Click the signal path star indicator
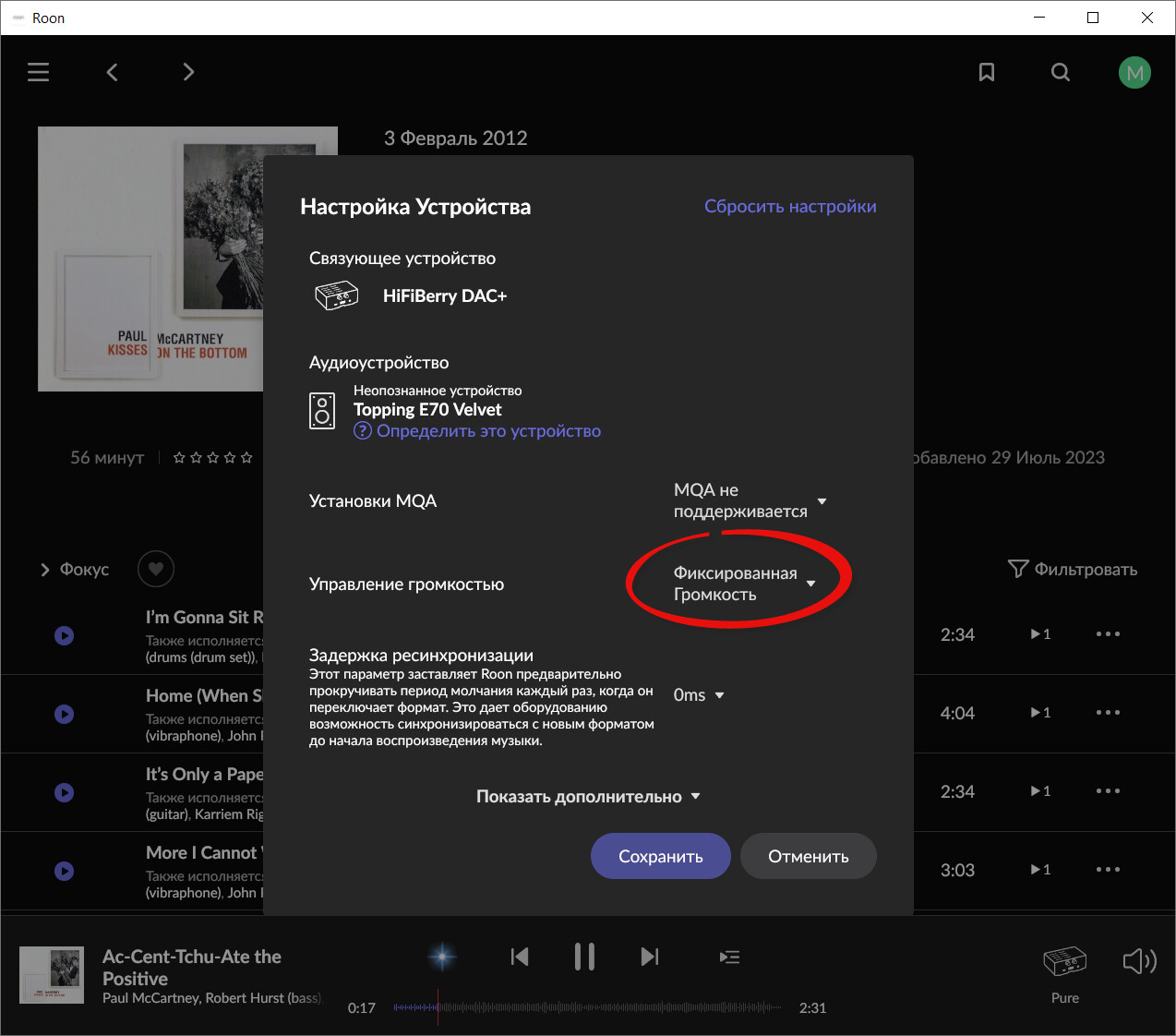 tap(442, 957)
